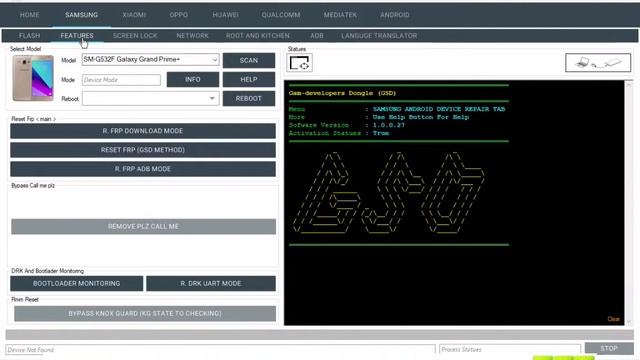Click 'Gsm-developers Dongle (GSD)' console heading

pyautogui.click(x=342, y=93)
